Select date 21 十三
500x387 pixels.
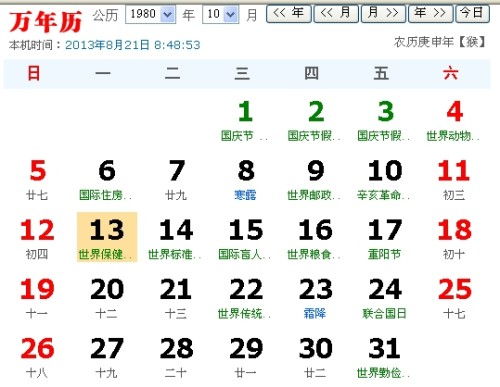tap(176, 299)
